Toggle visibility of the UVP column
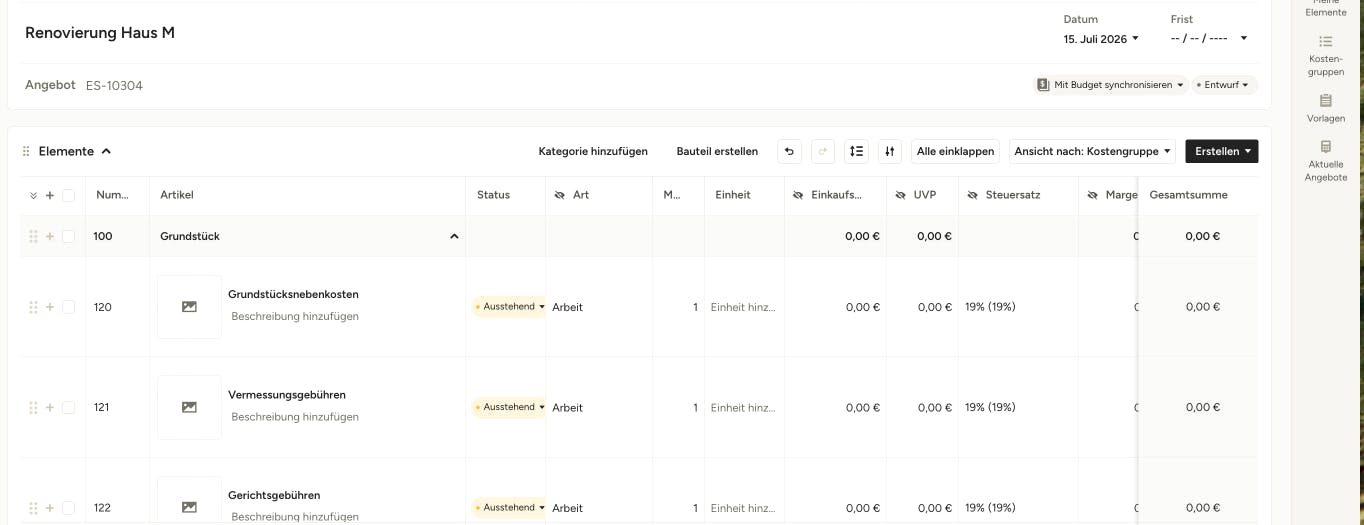This screenshot has height=525, width=1364. click(901, 195)
